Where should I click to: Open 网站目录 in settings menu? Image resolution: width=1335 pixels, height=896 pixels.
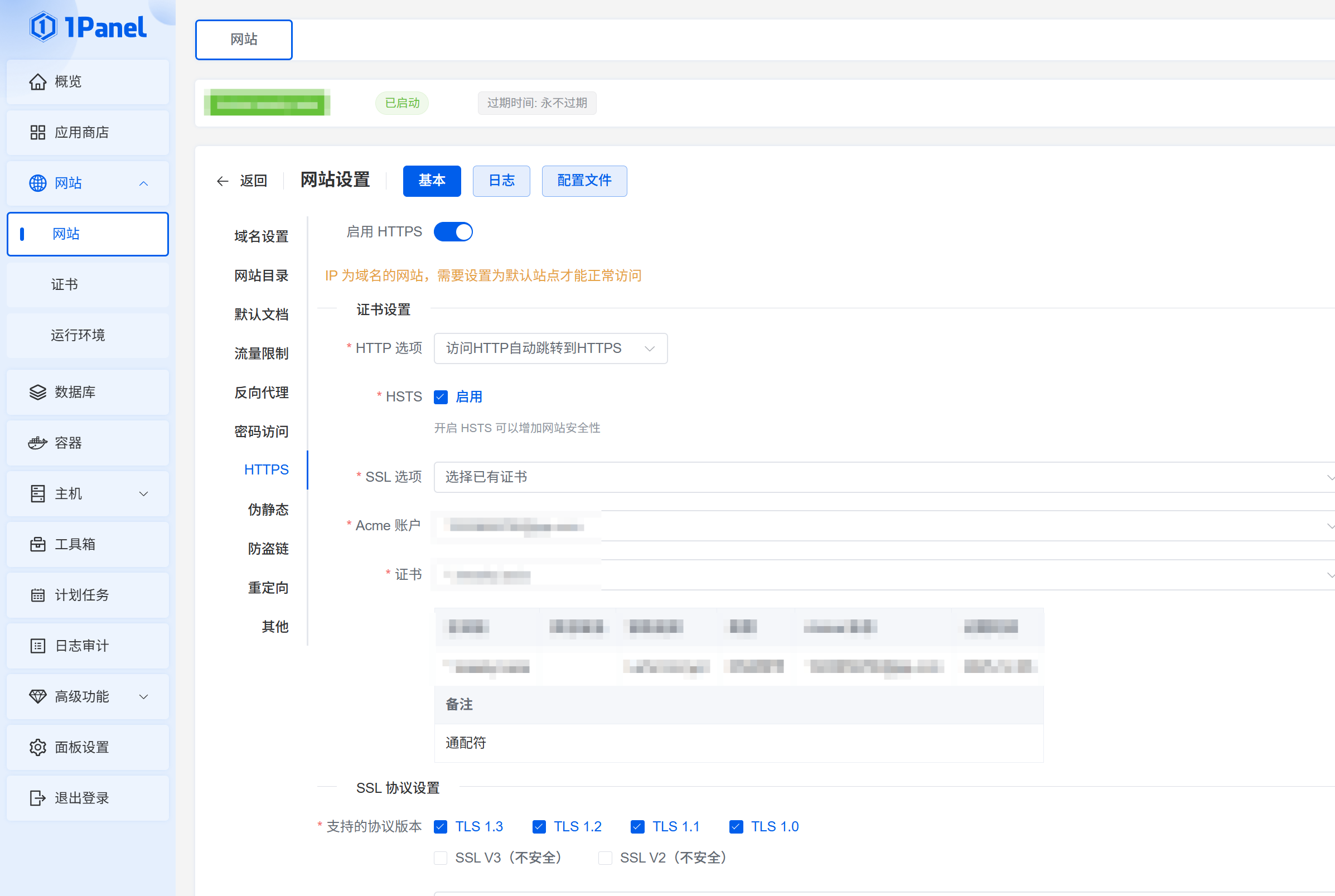click(261, 276)
